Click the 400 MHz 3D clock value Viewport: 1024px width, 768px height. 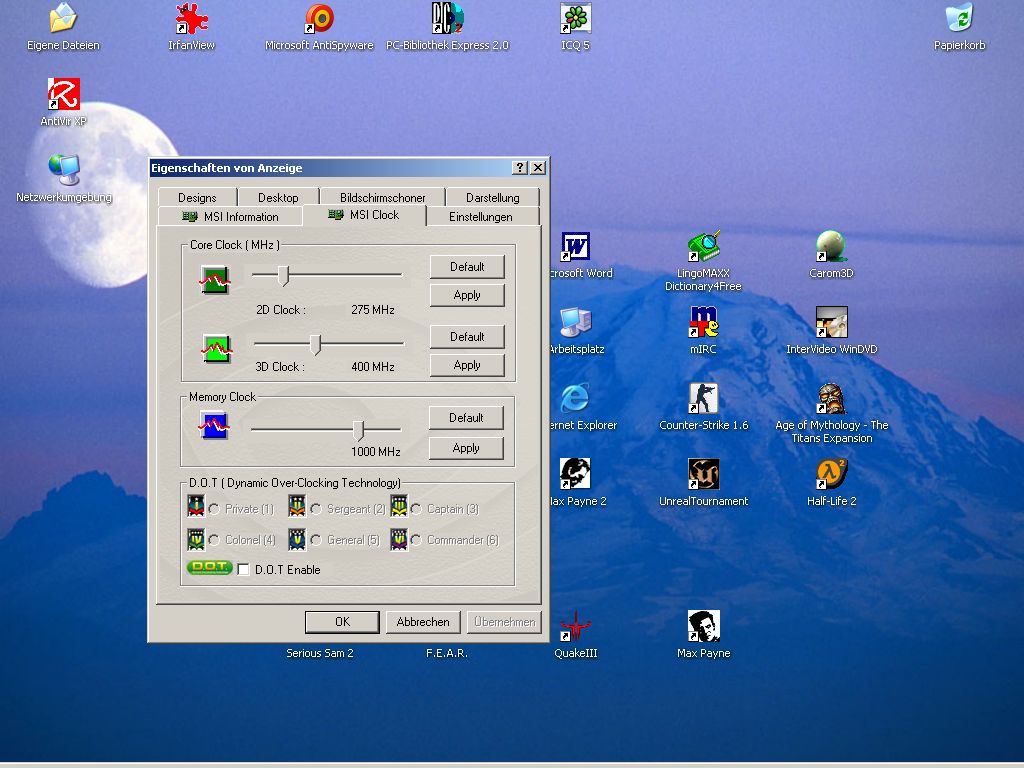pos(373,367)
